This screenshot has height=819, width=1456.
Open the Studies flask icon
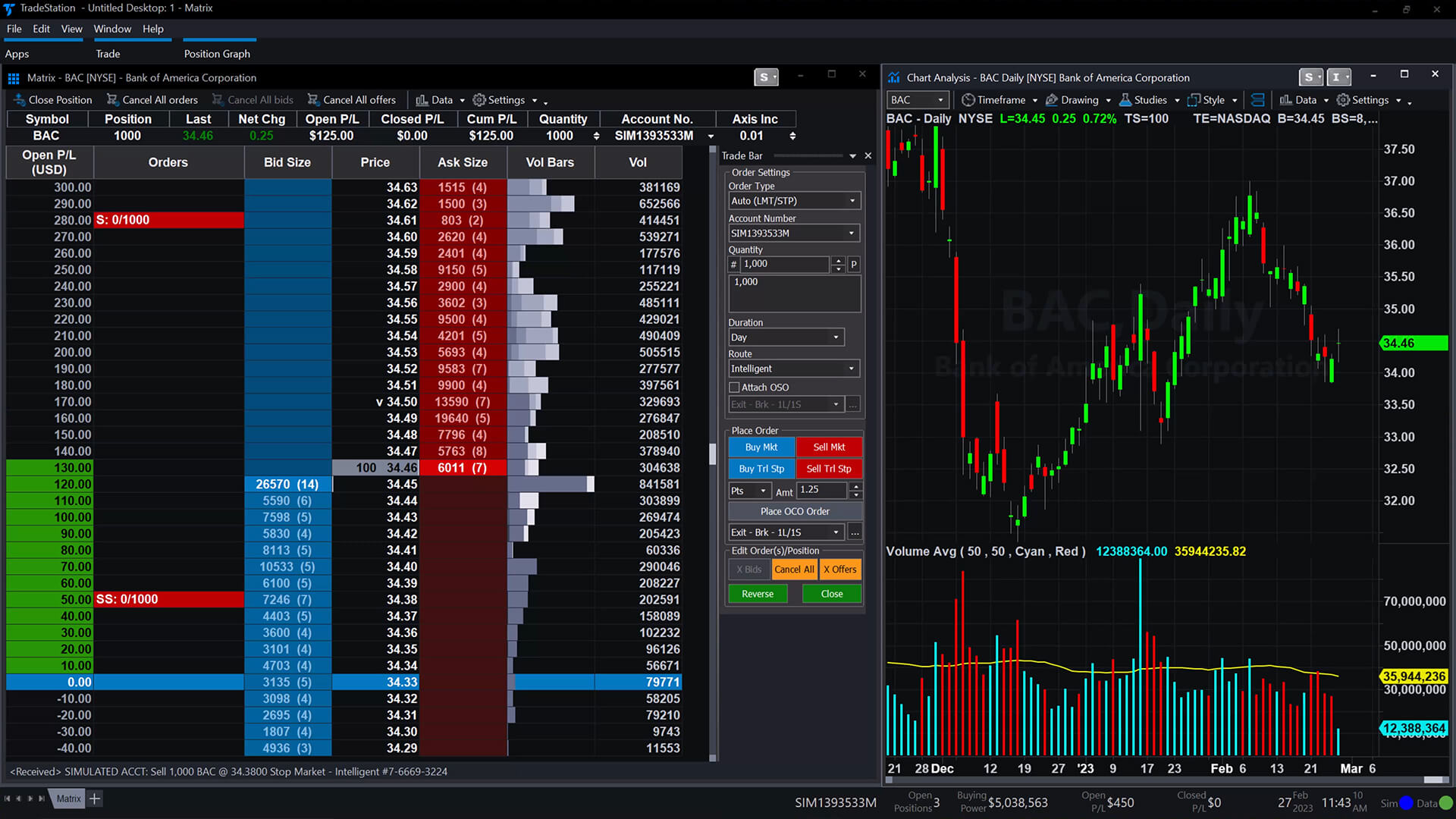(x=1125, y=100)
